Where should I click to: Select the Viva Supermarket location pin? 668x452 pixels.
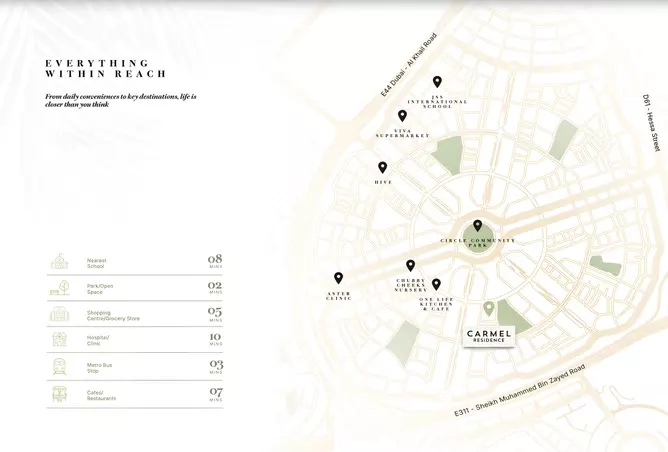point(402,116)
